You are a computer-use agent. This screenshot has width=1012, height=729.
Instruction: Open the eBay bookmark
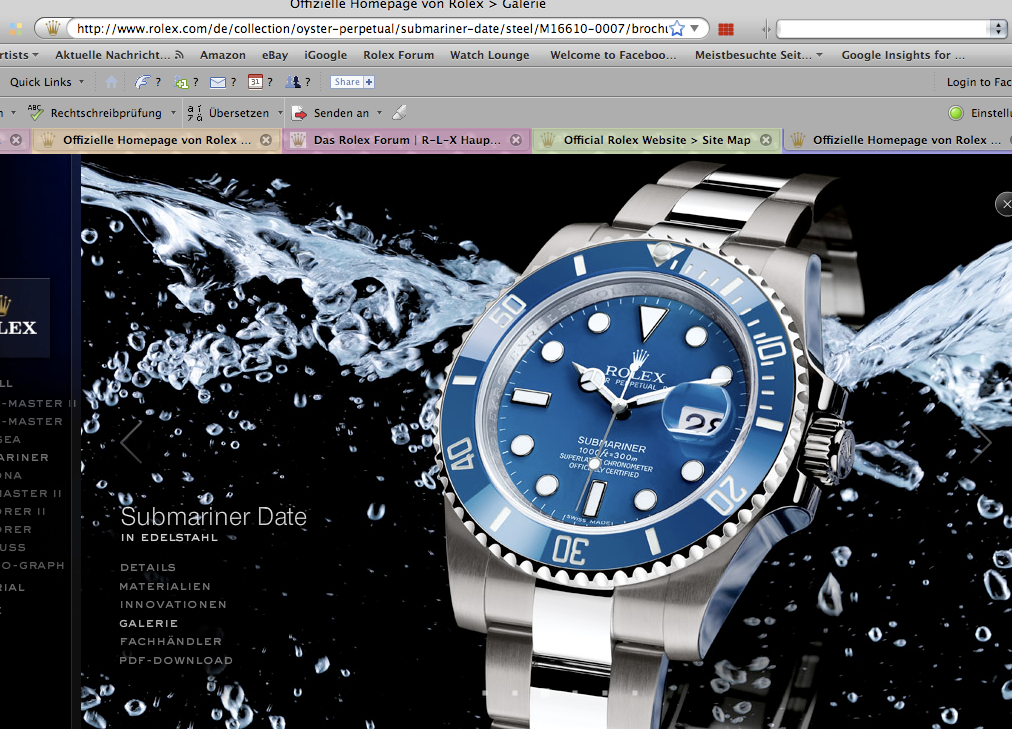coord(275,55)
